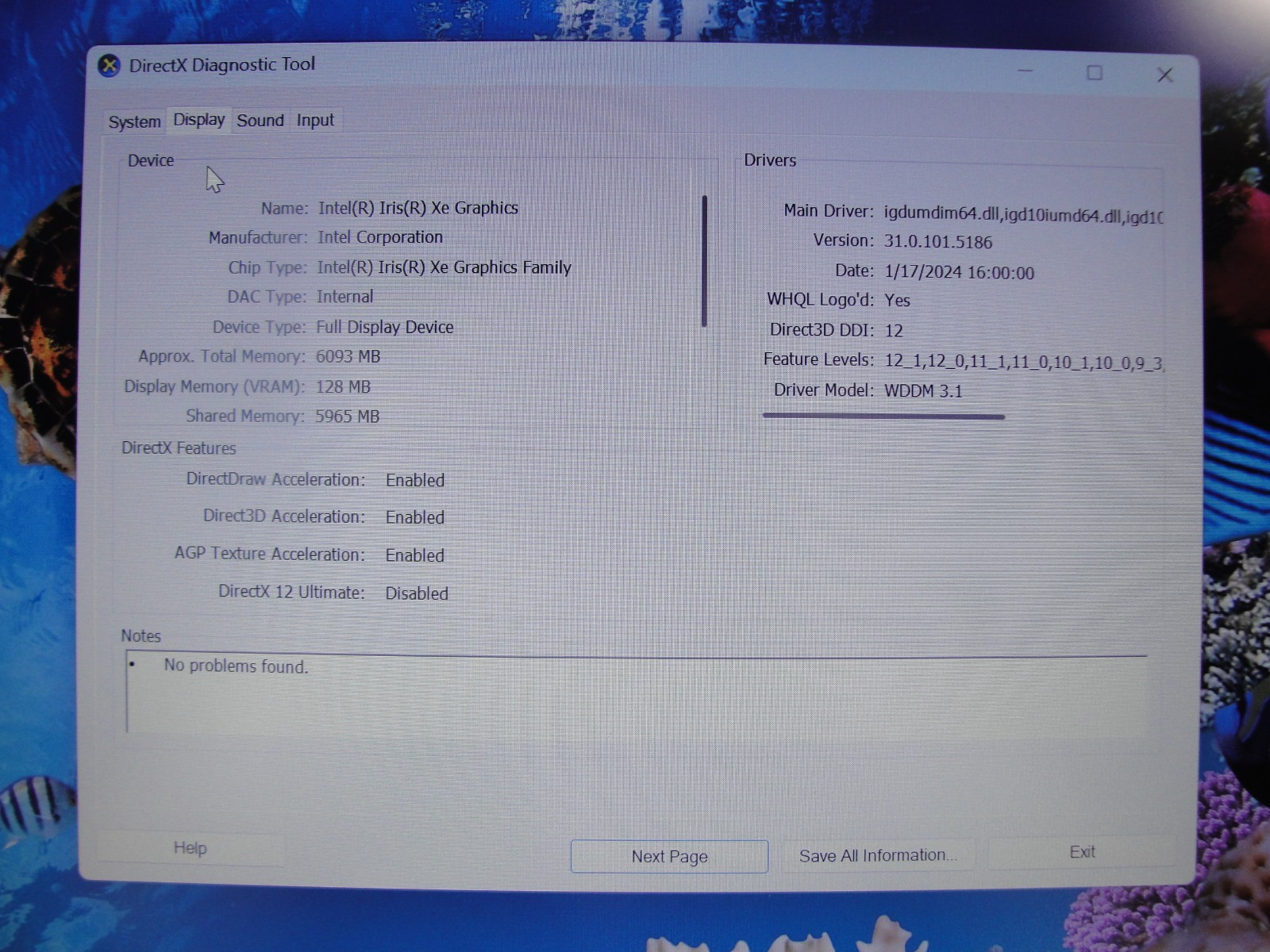
Task: Click the Help button
Action: 190,848
